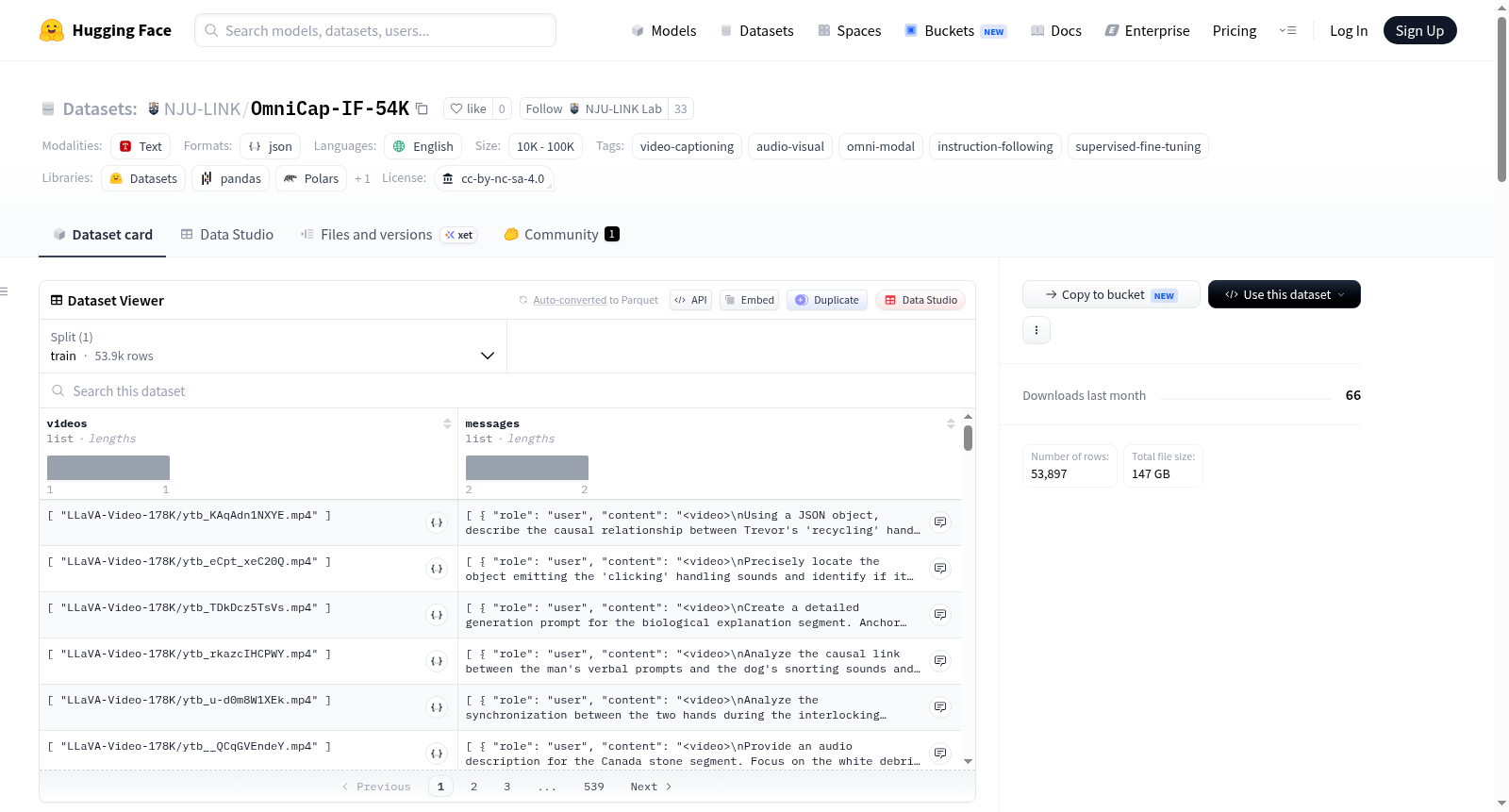Click the NJU-LINK namespace link
This screenshot has width=1509, height=812.
point(202,108)
